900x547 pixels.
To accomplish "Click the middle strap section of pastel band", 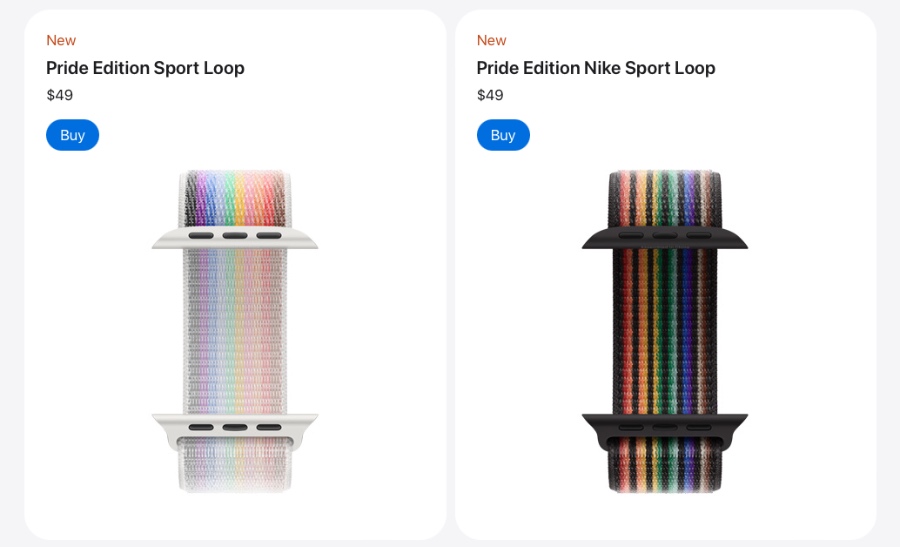I will pyautogui.click(x=235, y=331).
